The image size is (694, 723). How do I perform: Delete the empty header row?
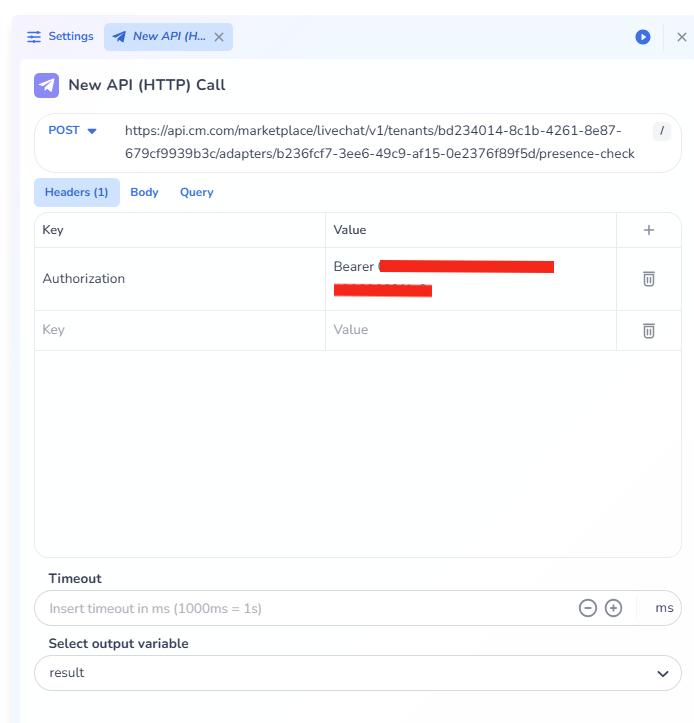coord(649,331)
